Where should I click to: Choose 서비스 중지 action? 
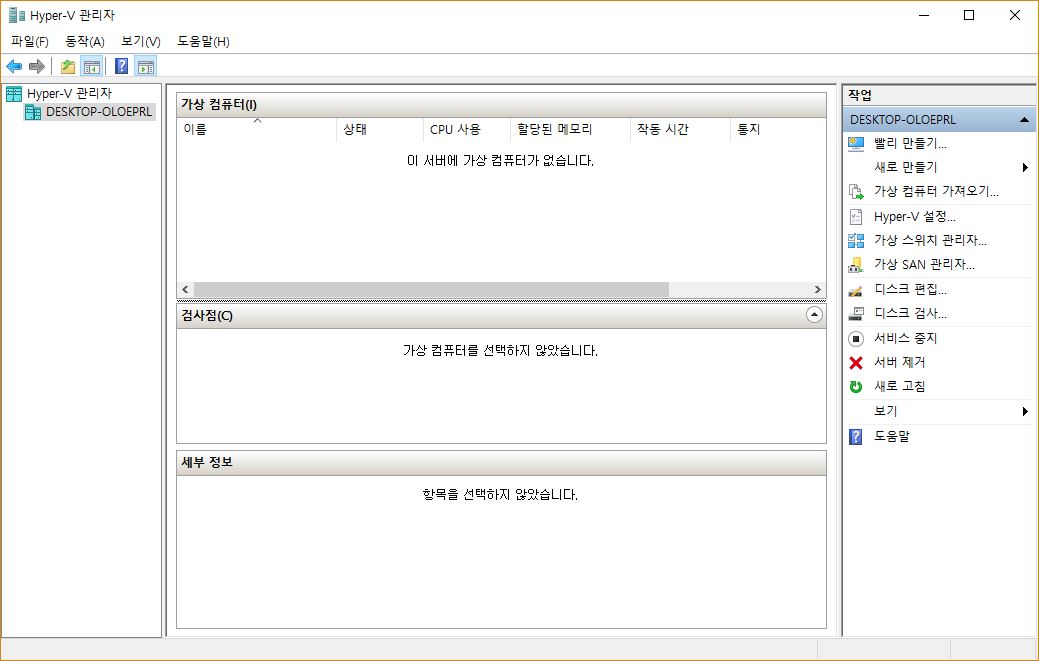pos(905,338)
